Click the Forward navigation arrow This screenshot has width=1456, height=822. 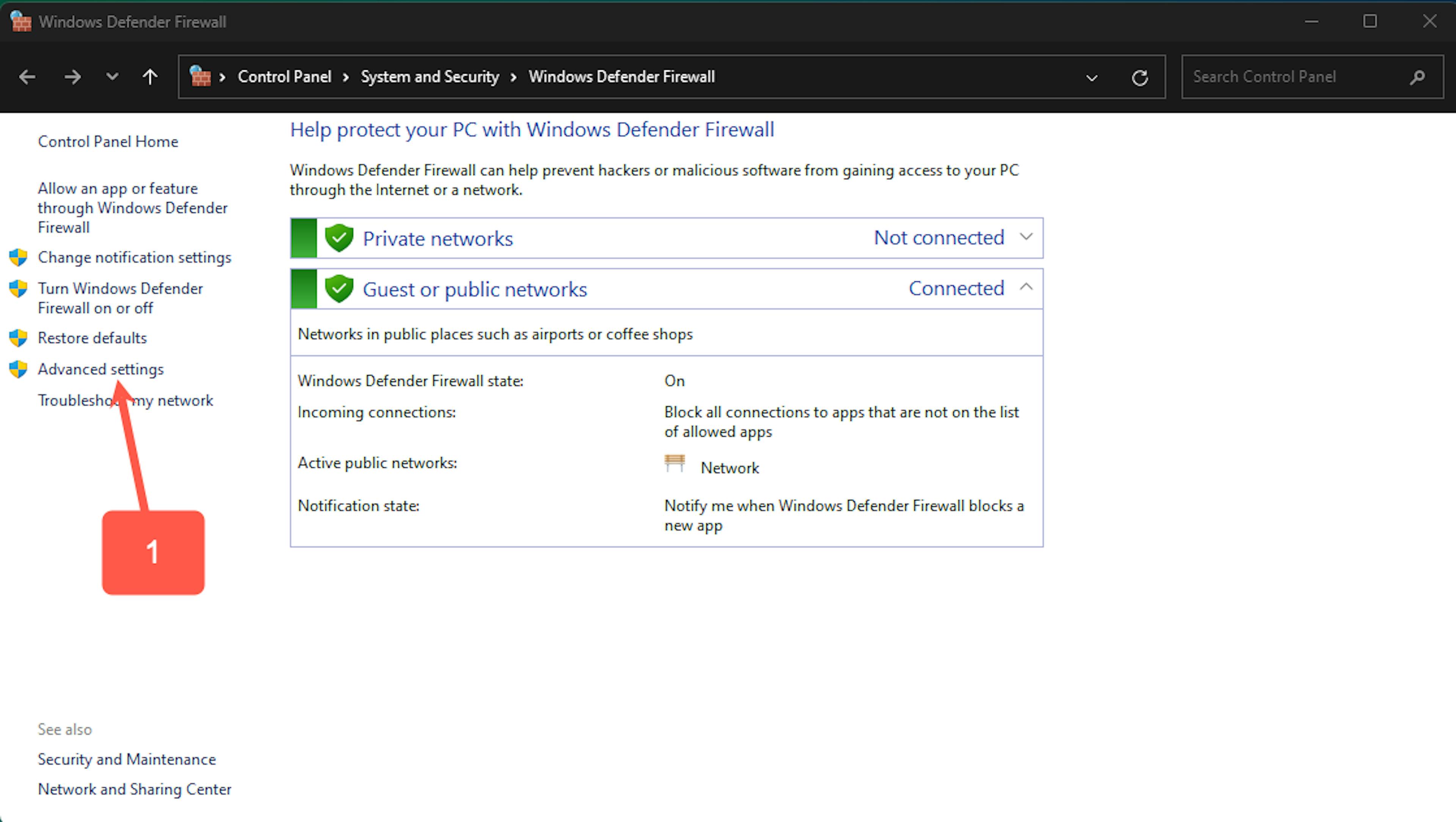[x=72, y=77]
